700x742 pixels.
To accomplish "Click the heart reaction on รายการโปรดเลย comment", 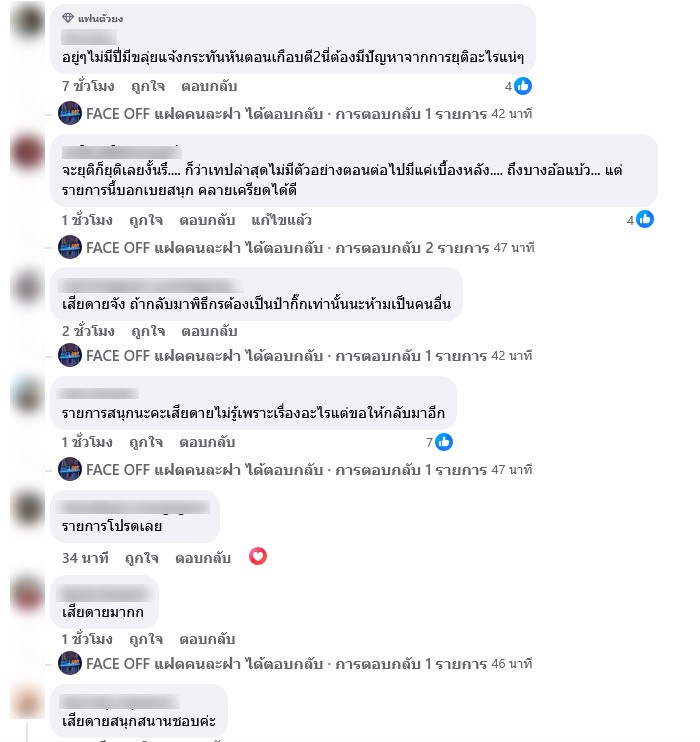I will pos(258,556).
